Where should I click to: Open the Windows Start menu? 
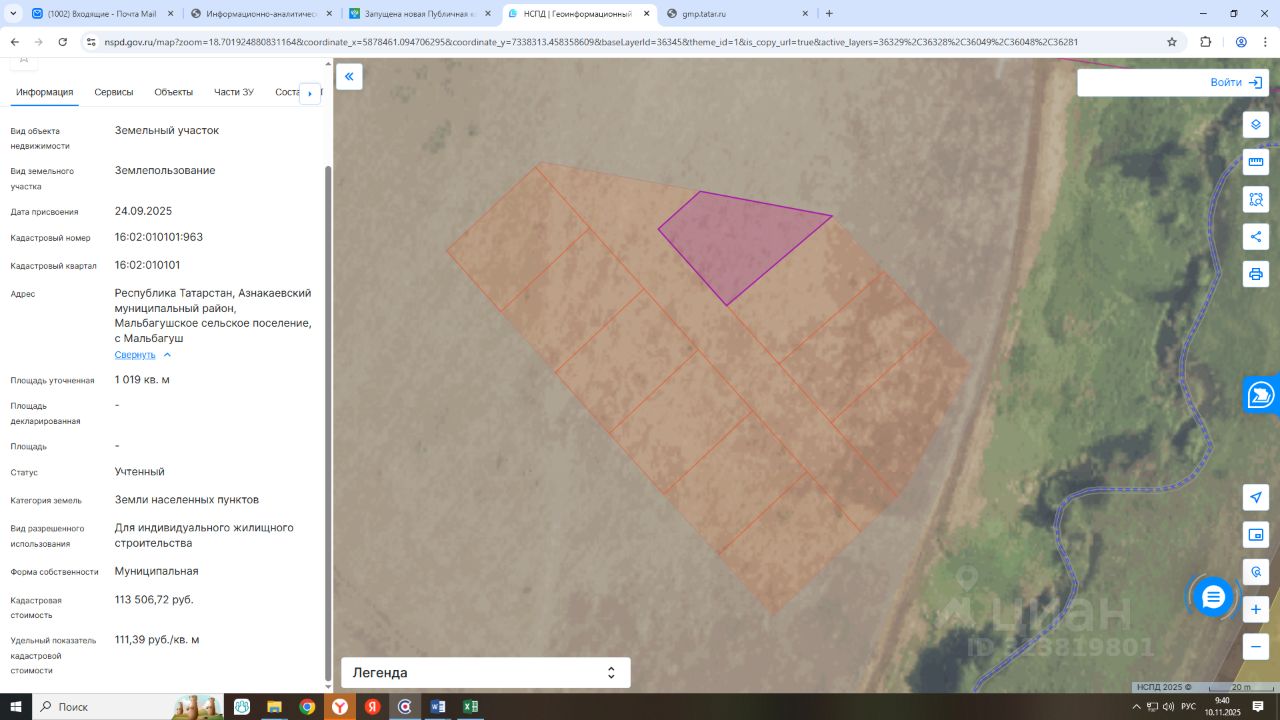16,707
